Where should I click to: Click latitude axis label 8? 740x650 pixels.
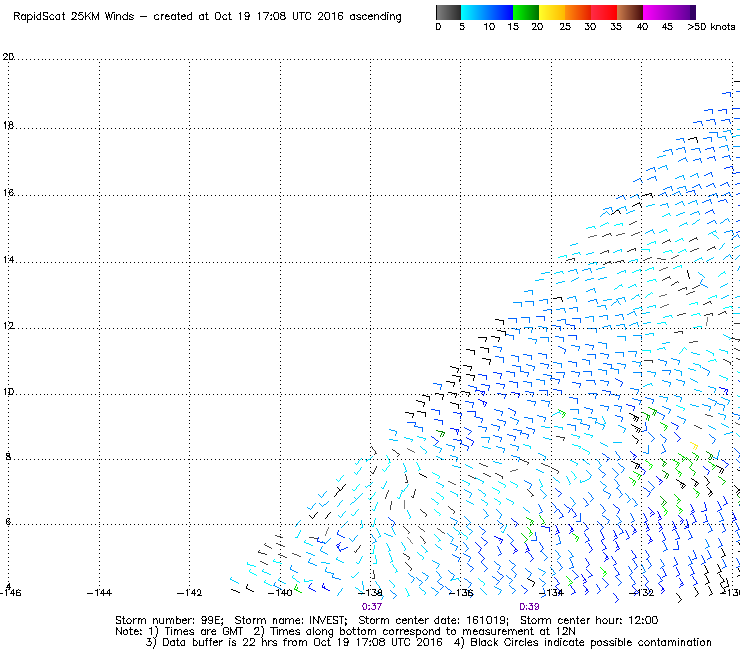[8, 457]
